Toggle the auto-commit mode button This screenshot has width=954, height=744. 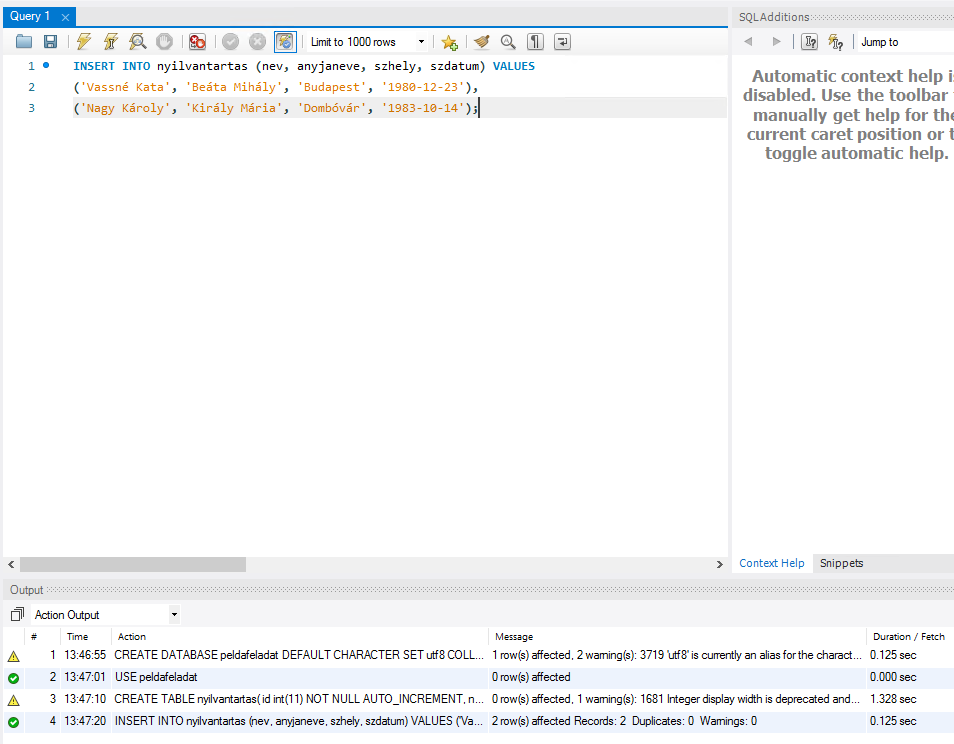pos(285,42)
